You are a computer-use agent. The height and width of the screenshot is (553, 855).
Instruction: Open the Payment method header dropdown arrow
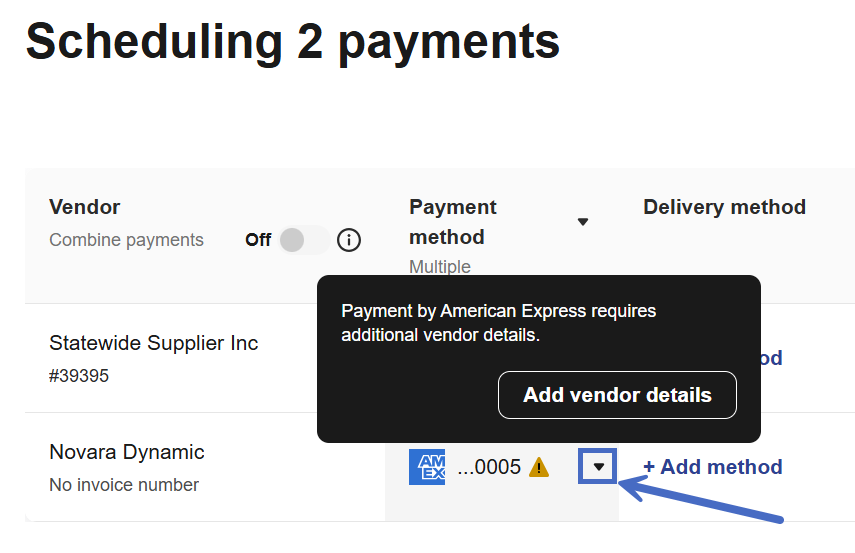(x=583, y=222)
